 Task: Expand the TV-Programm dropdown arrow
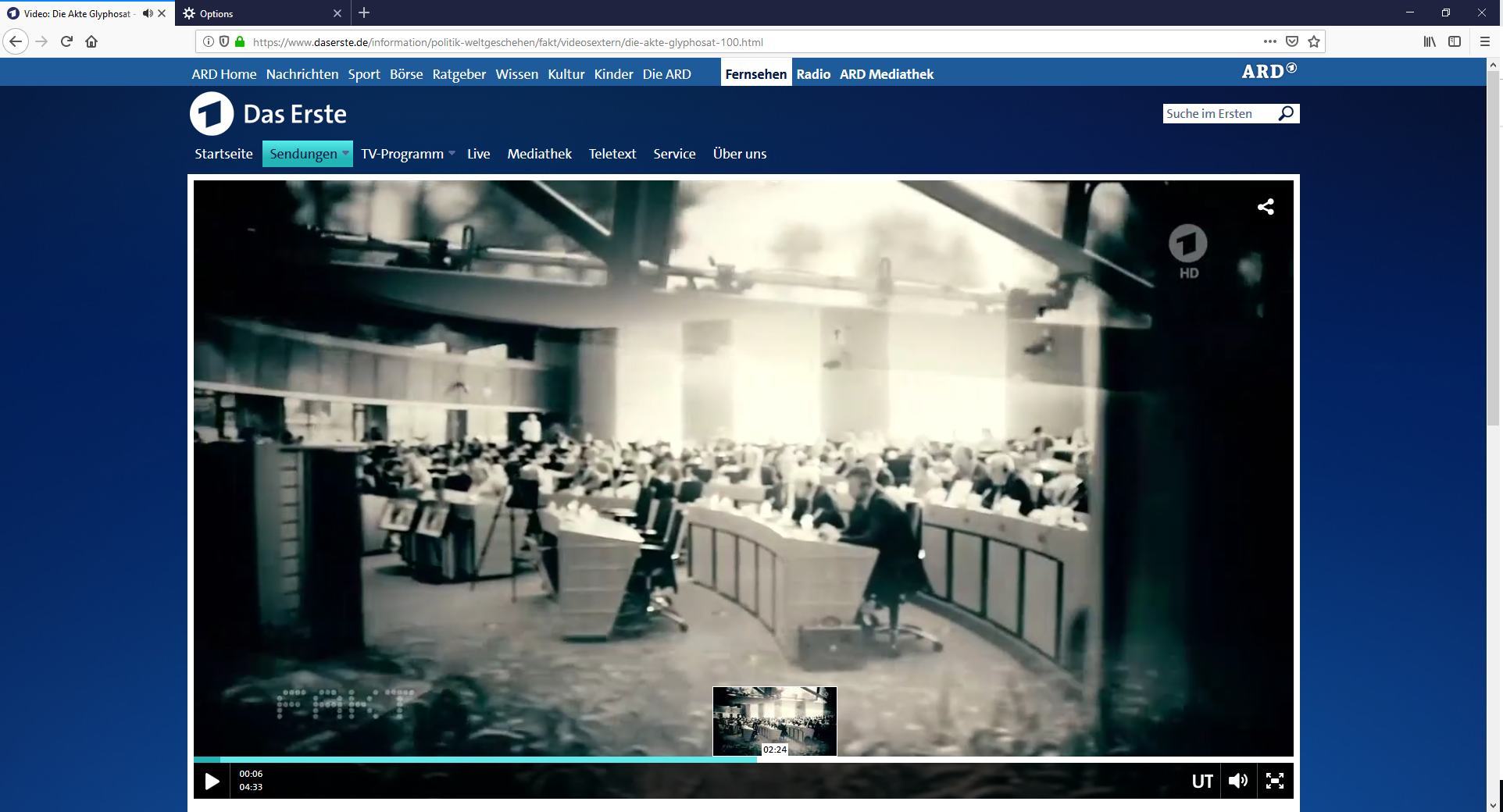click(x=452, y=153)
